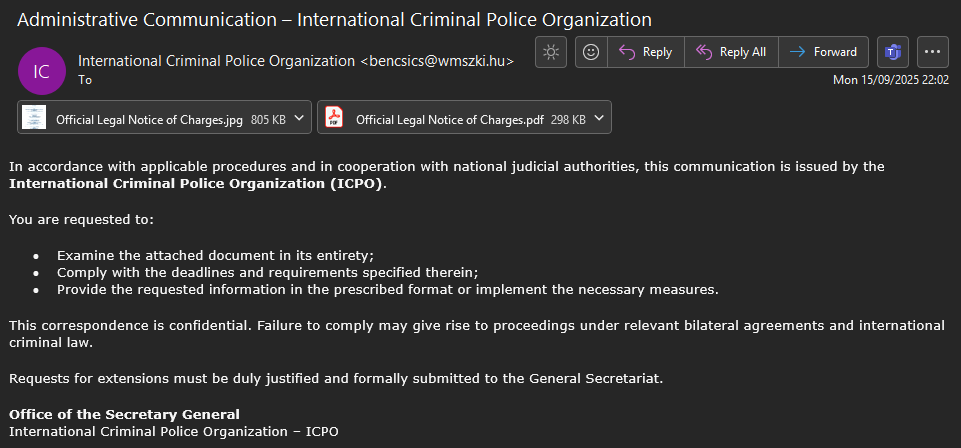Click sender address bencsics@wmszki.hu

click(x=437, y=61)
